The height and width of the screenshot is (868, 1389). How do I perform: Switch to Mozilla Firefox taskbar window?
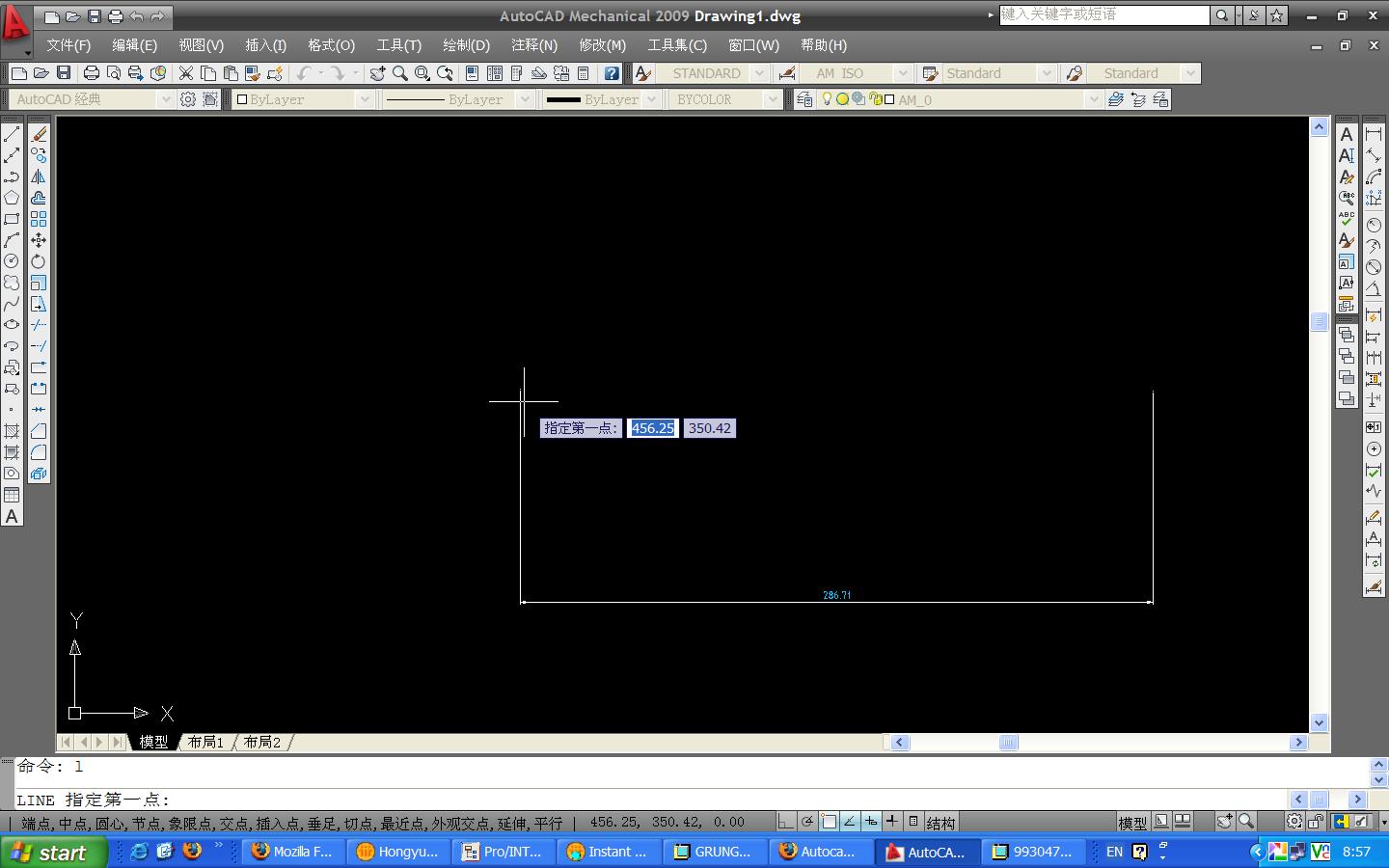point(293,852)
